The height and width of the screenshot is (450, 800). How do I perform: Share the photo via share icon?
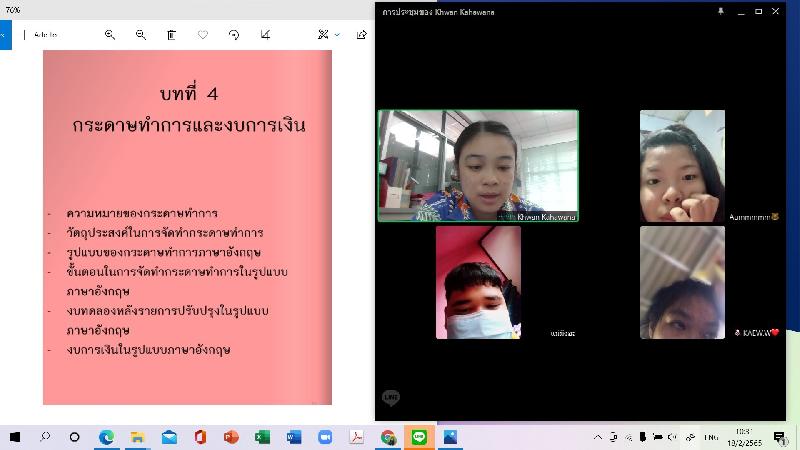[362, 34]
